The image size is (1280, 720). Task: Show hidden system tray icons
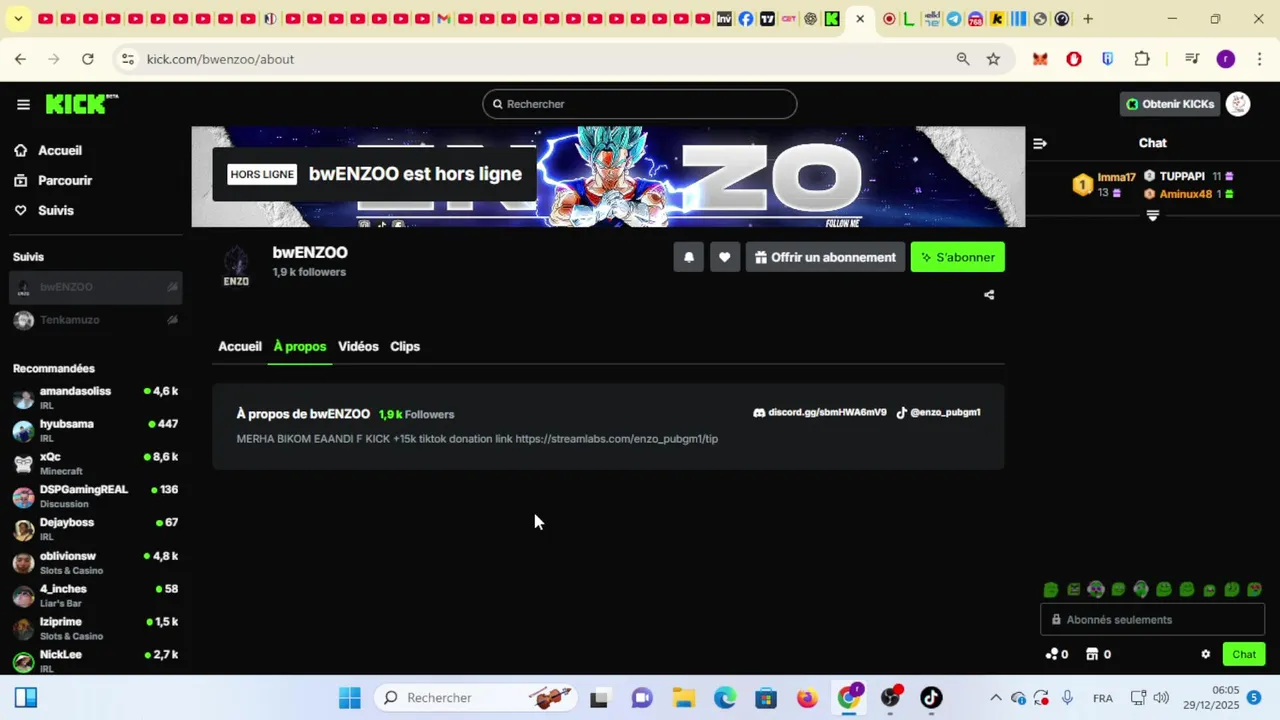[x=995, y=698]
